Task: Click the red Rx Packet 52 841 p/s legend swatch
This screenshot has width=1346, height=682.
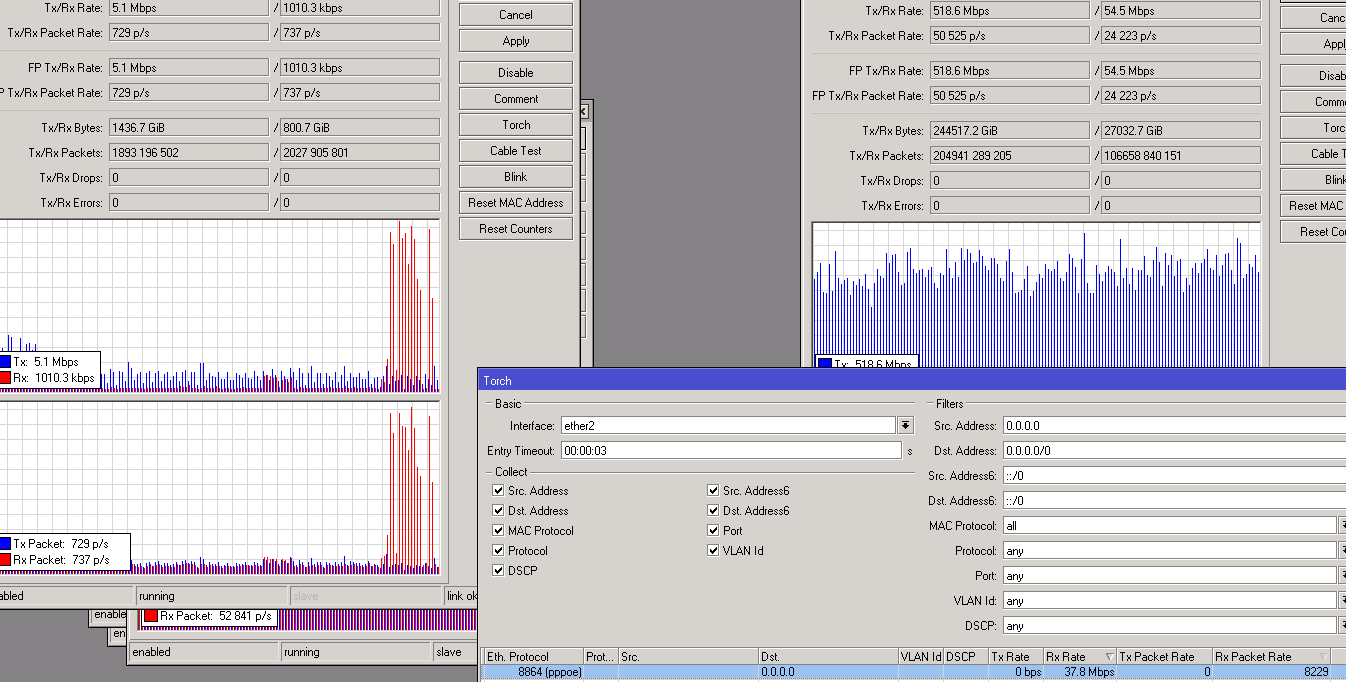Action: [x=151, y=617]
